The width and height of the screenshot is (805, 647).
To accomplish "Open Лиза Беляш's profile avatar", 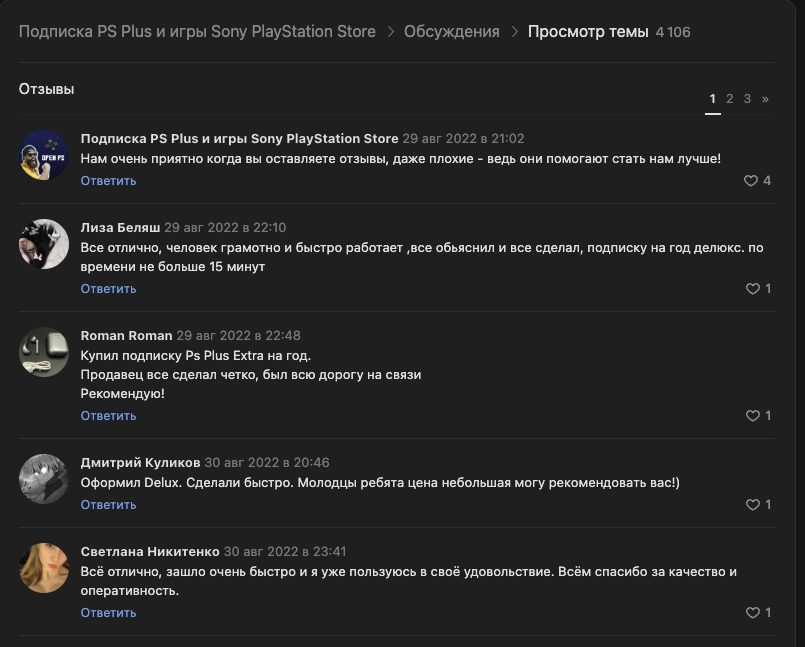I will (x=44, y=244).
